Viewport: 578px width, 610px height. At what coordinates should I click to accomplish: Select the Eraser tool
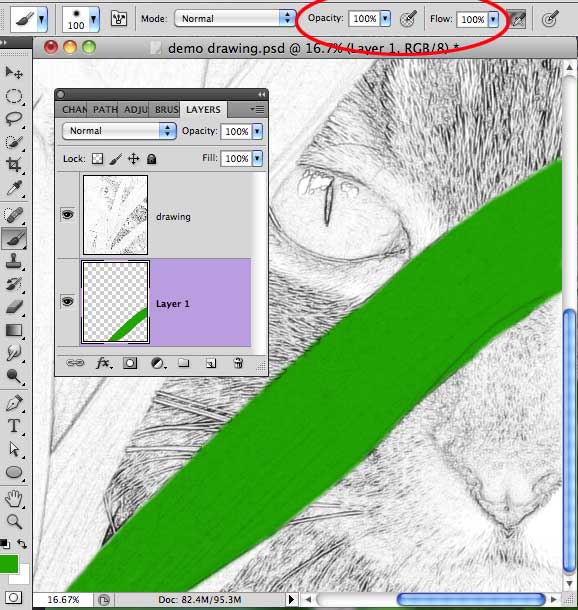[x=14, y=307]
